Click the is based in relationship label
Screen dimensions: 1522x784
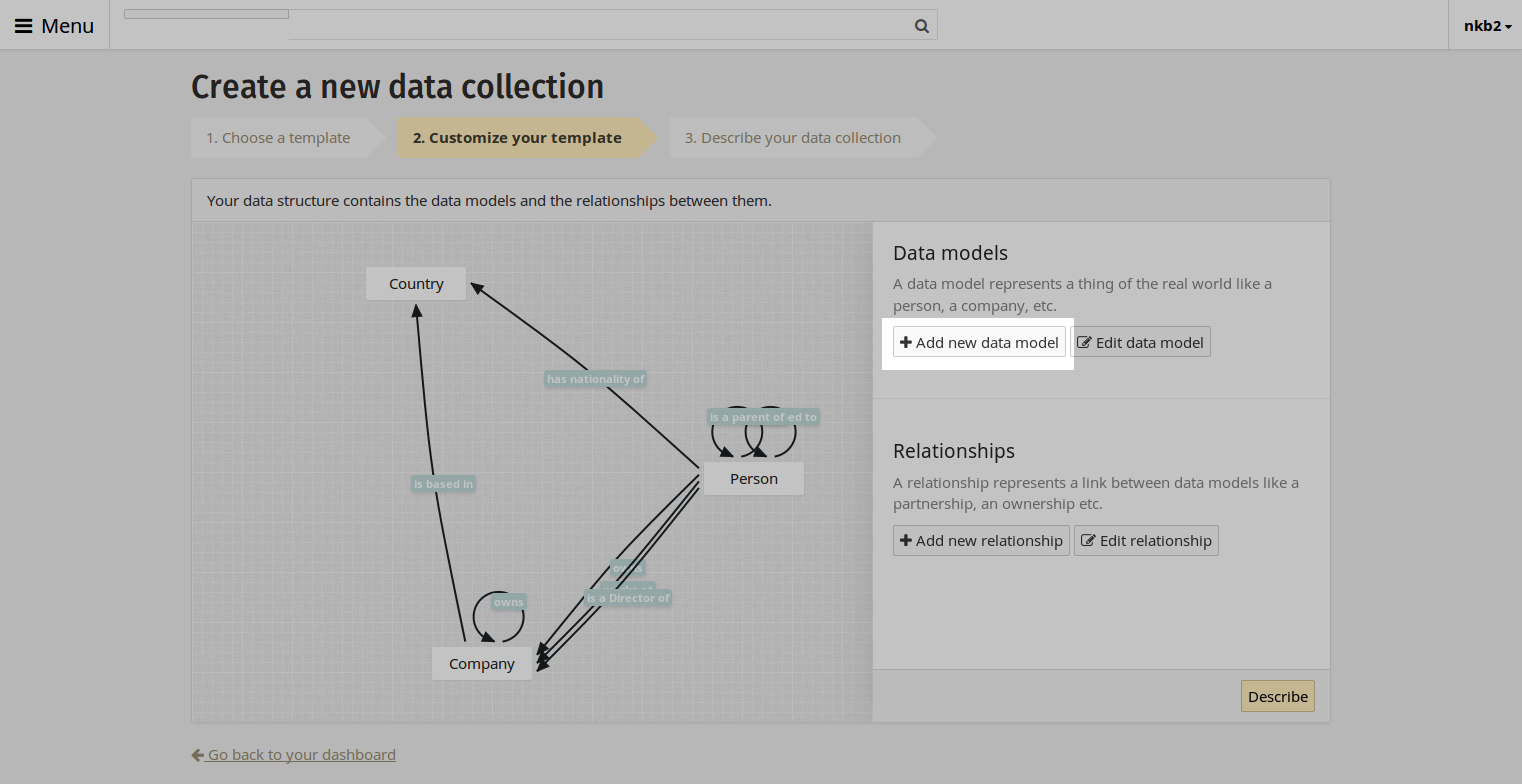click(x=443, y=483)
